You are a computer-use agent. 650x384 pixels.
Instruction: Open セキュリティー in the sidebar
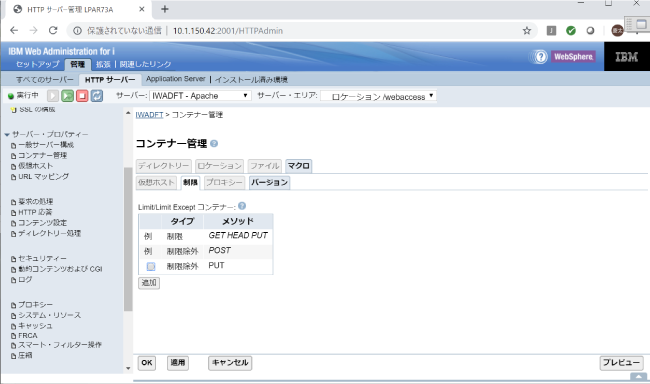(x=42, y=258)
